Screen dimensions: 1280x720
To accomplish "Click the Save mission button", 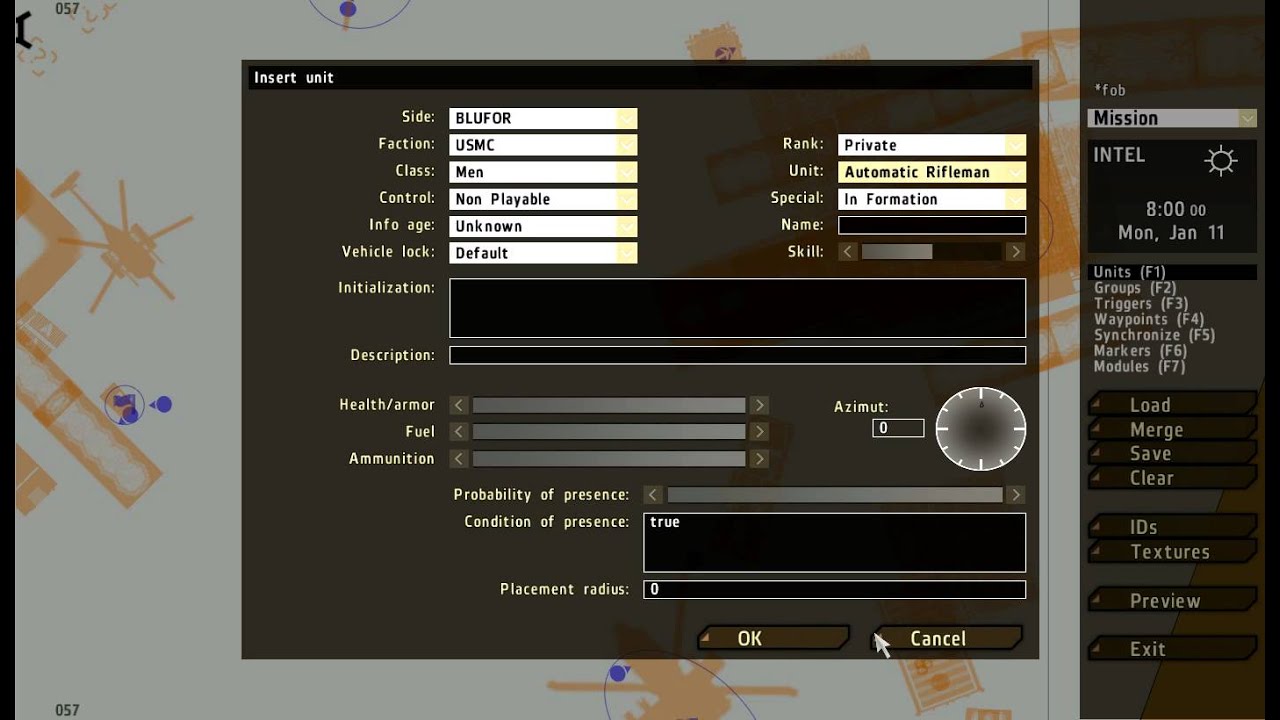I will (x=1172, y=454).
